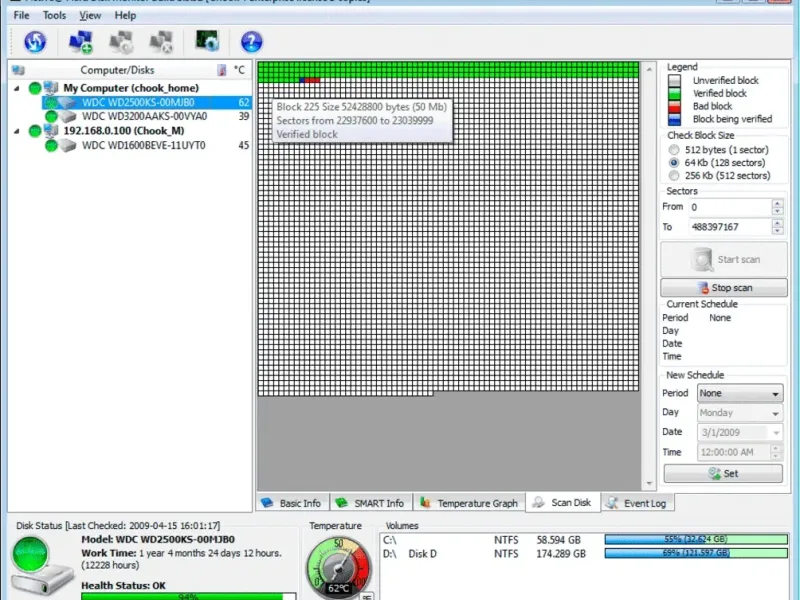The height and width of the screenshot is (600, 800).
Task: Click the Sectors To field showing 488397167
Action: (730, 227)
